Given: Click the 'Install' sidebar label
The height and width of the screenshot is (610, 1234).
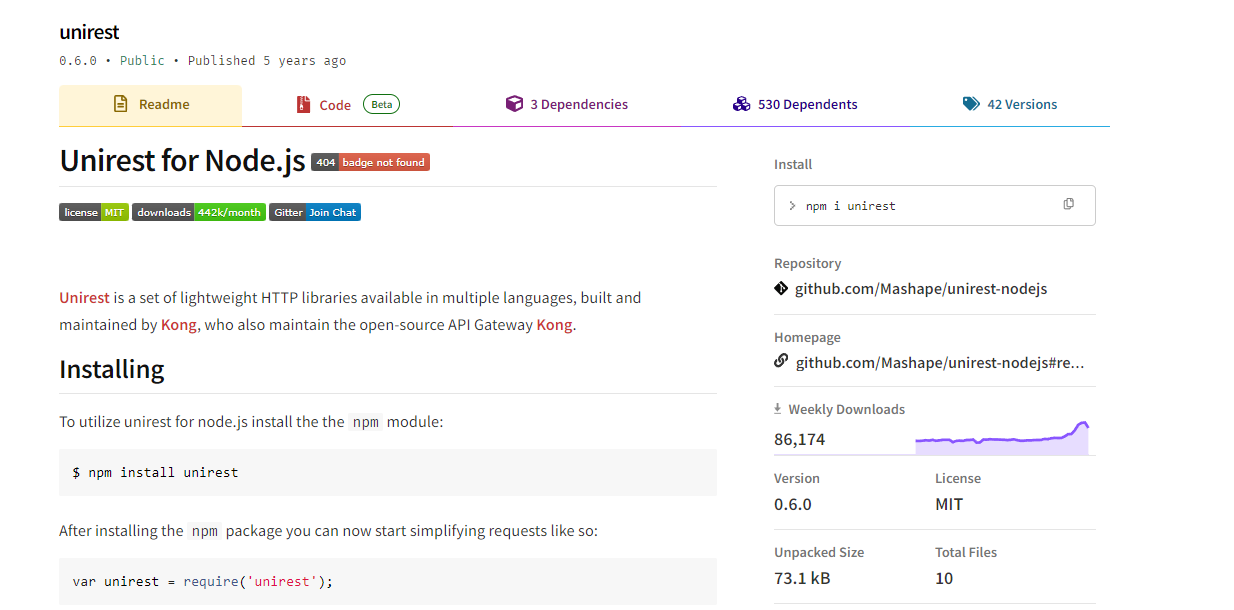Looking at the screenshot, I should 793,164.
